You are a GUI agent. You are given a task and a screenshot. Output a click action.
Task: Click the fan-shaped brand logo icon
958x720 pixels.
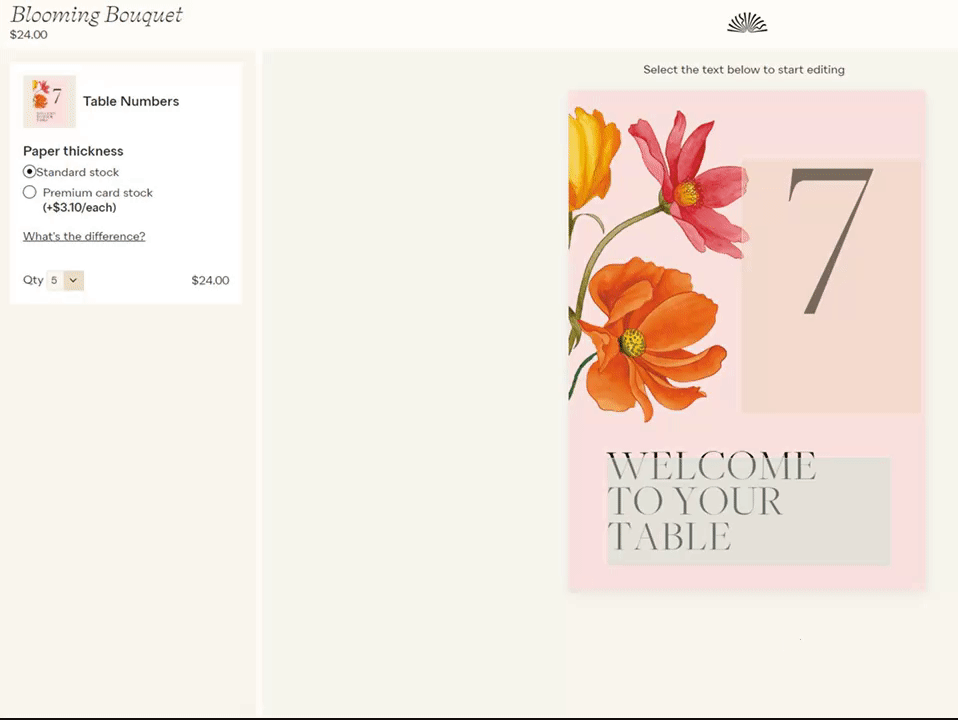pos(747,23)
